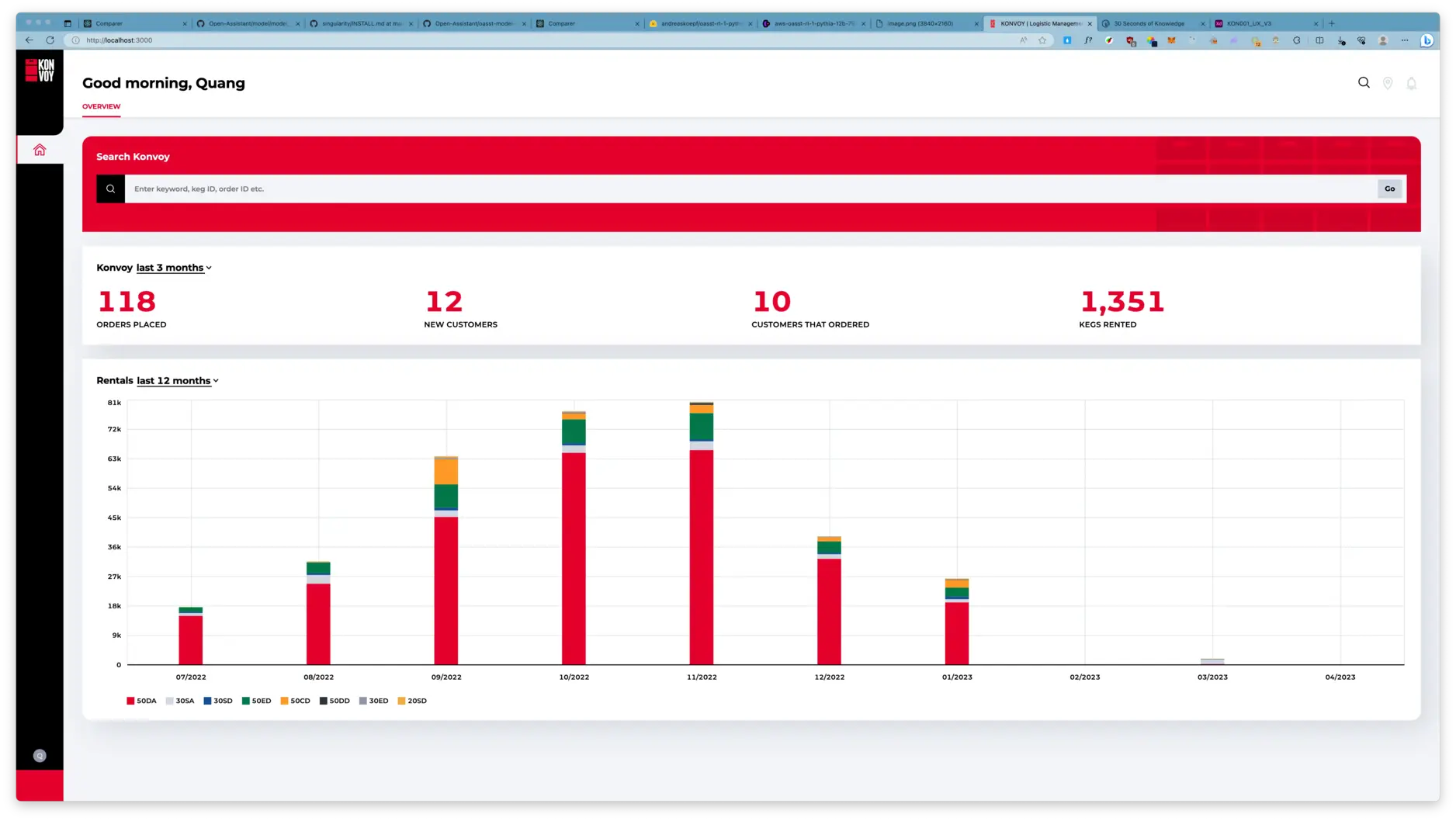This screenshot has width=1456, height=821.
Task: Toggle the 30SA legend series
Action: coord(180,701)
